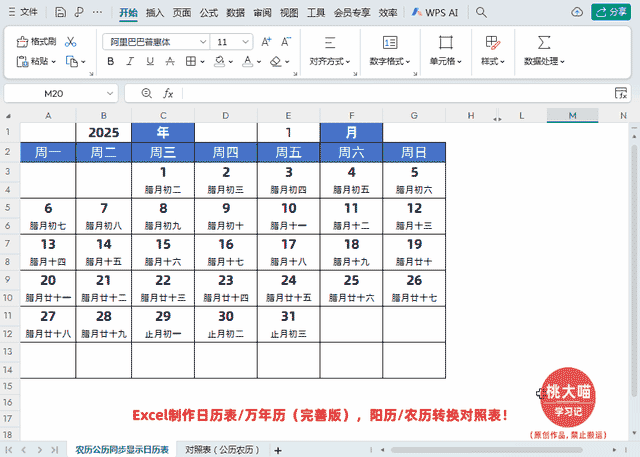This screenshot has width=640, height=457.
Task: Select the cell containing date 15
Action: pyautogui.click(x=163, y=244)
